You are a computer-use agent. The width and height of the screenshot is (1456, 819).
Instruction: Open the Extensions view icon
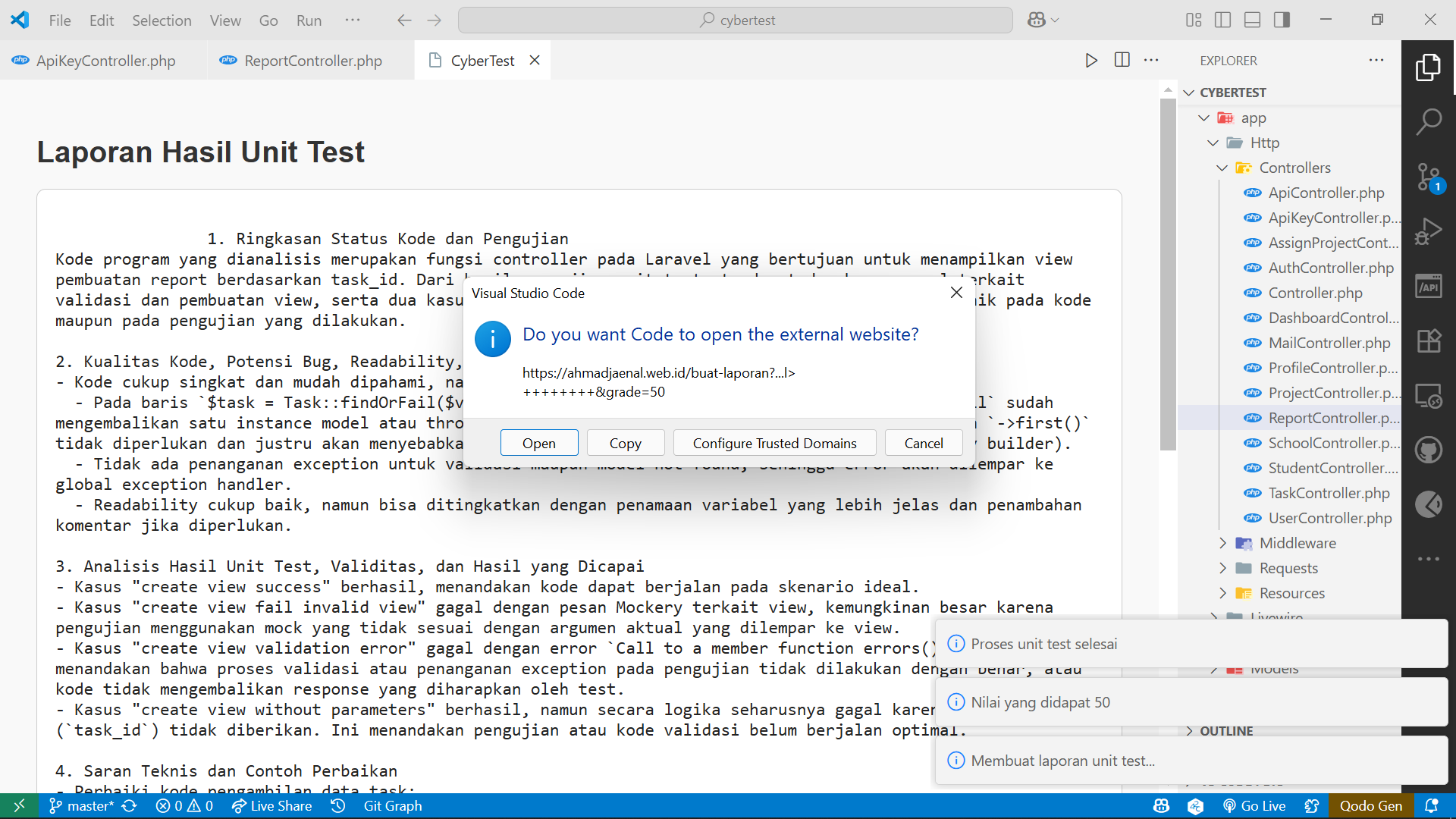[x=1428, y=340]
